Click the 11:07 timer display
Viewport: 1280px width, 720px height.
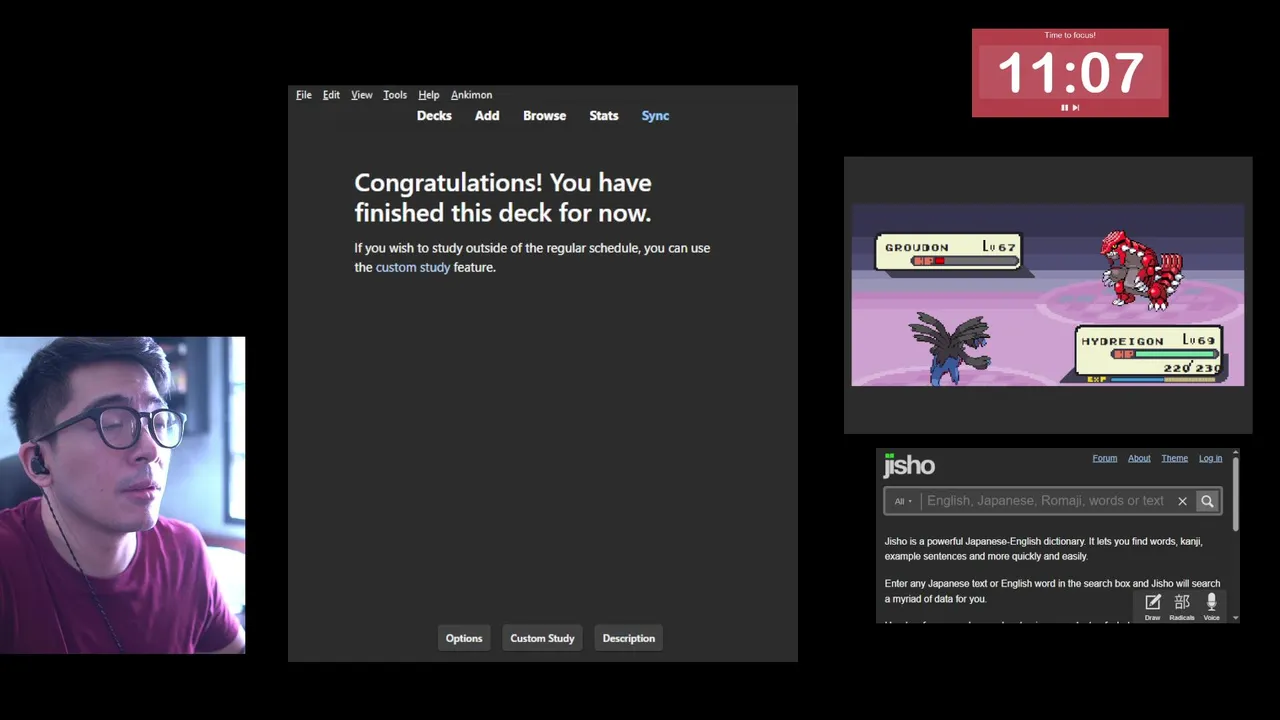coord(1070,73)
